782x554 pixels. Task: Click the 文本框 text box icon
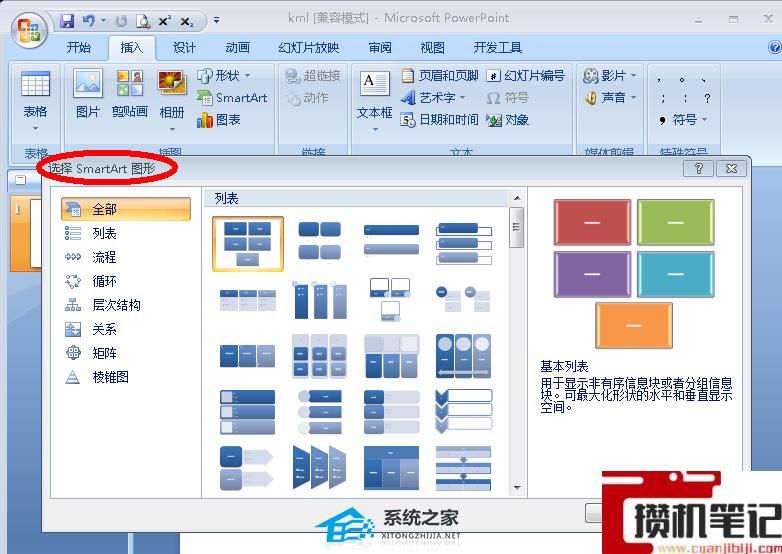[x=375, y=84]
